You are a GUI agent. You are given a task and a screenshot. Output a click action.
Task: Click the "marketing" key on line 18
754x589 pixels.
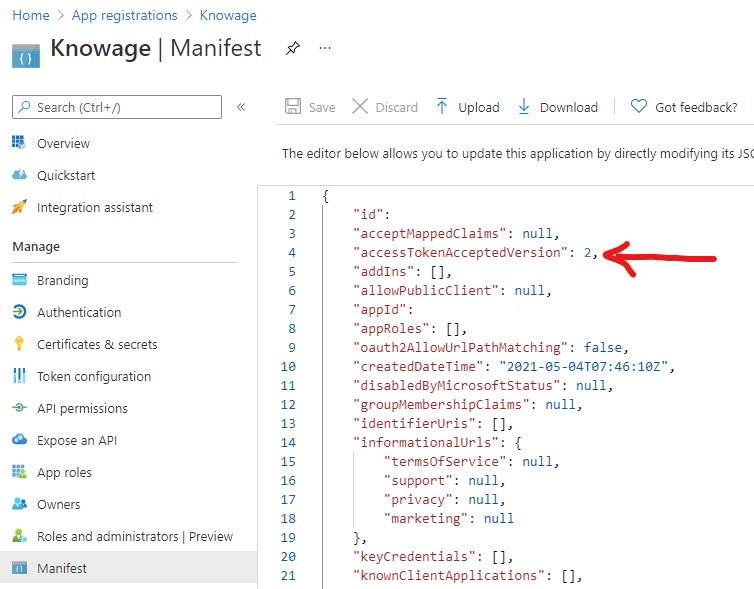(x=426, y=518)
